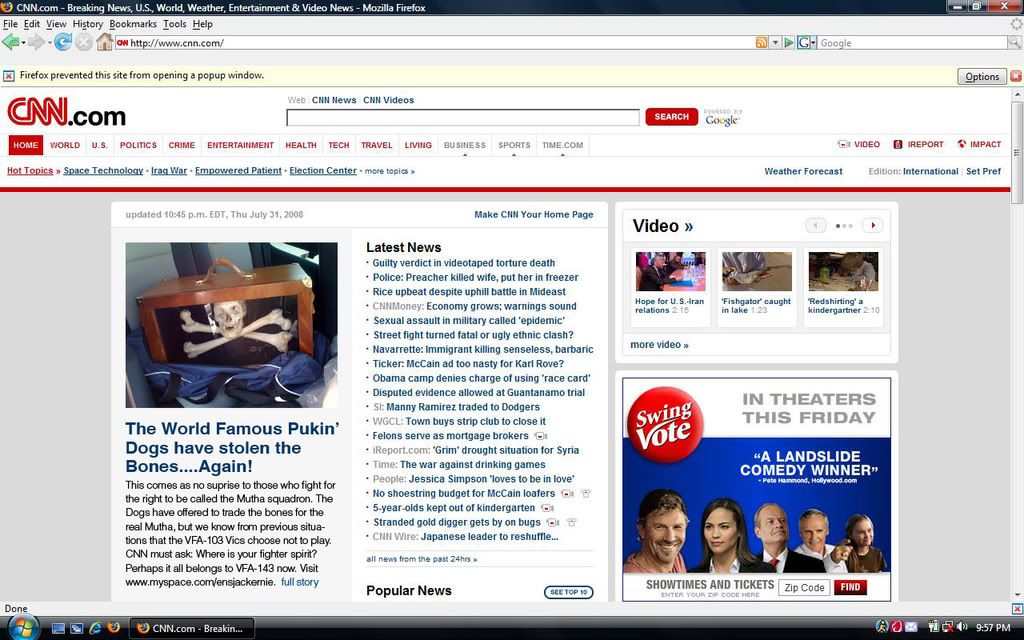The height and width of the screenshot is (640, 1024).
Task: Open the Back history dropdown arrow
Action: [23, 43]
